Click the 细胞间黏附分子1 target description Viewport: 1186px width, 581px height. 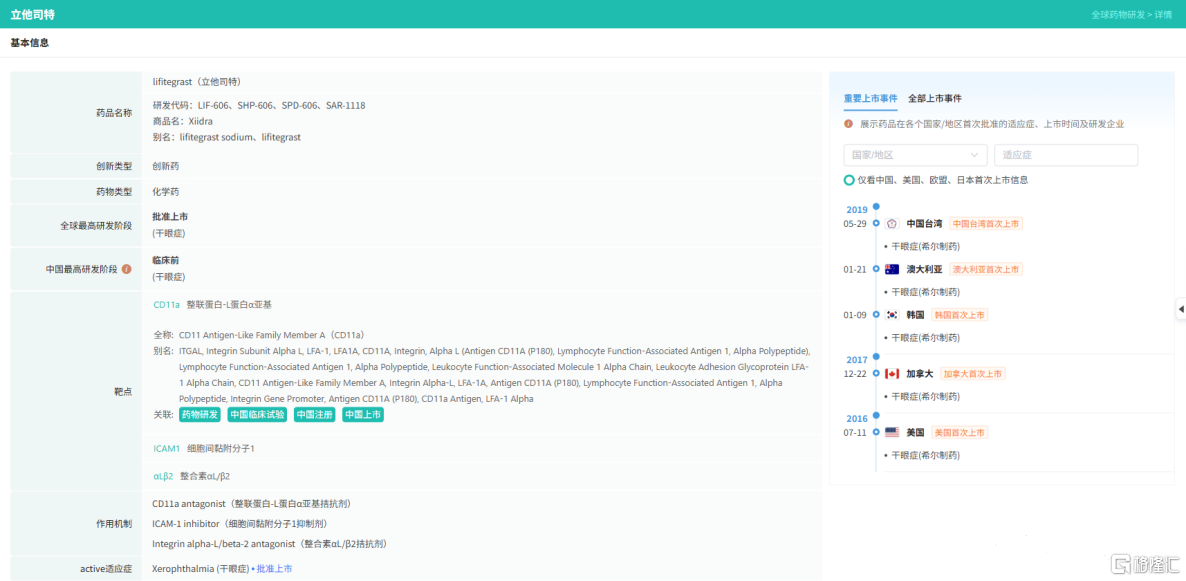pyautogui.click(x=221, y=449)
